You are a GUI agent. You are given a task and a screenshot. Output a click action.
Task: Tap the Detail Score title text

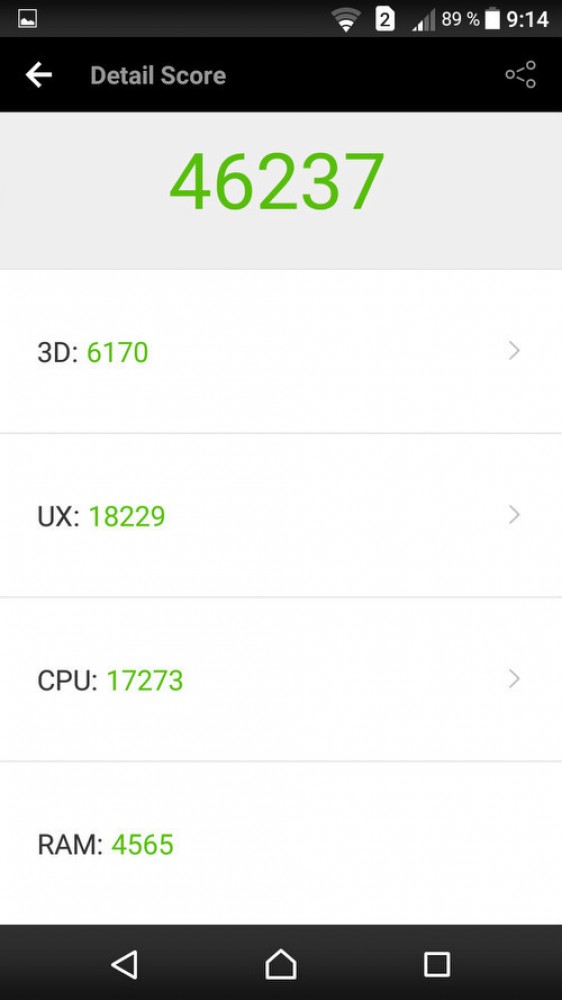point(158,75)
